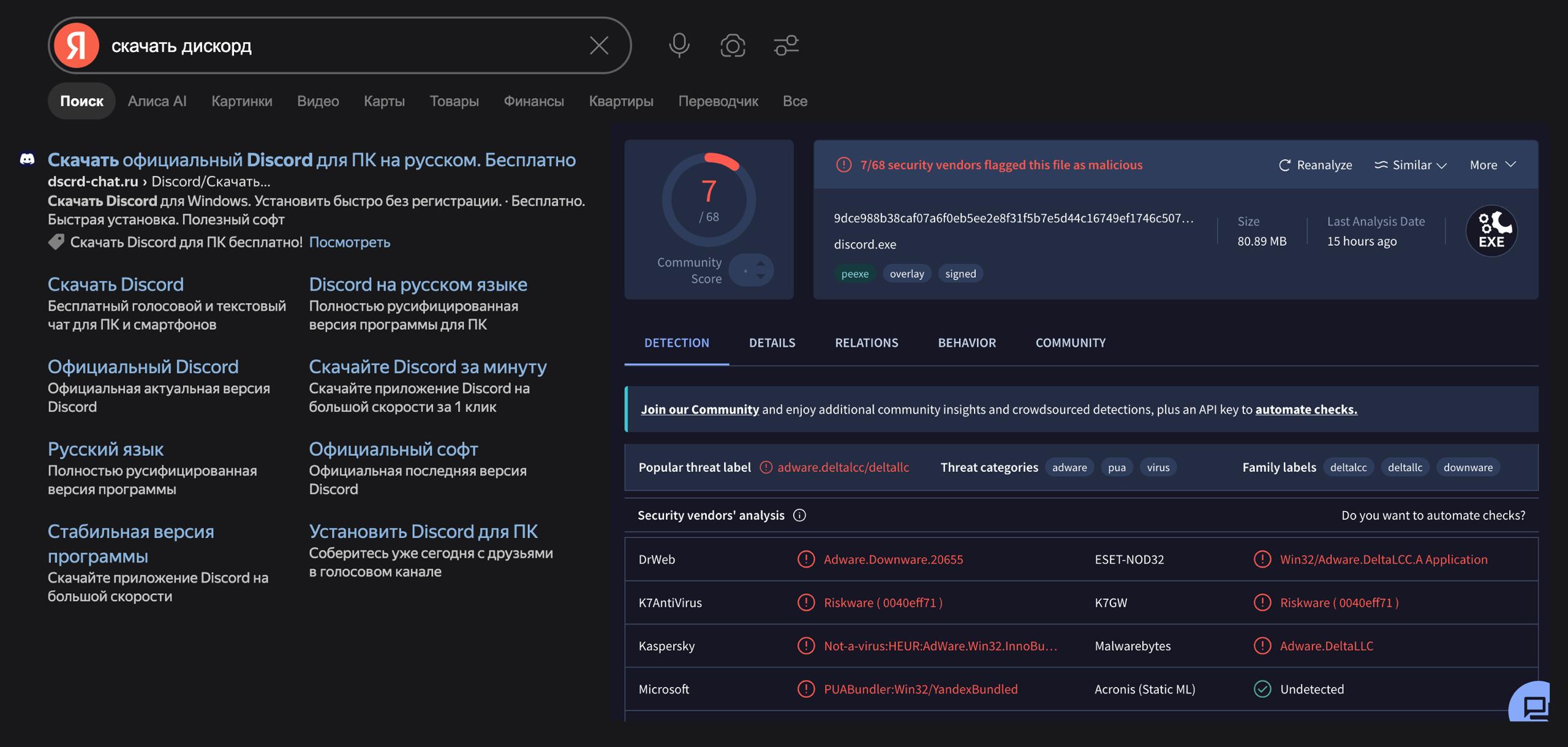Open Установить Discord для ПК sitelink
This screenshot has height=747, width=1568.
click(x=423, y=531)
